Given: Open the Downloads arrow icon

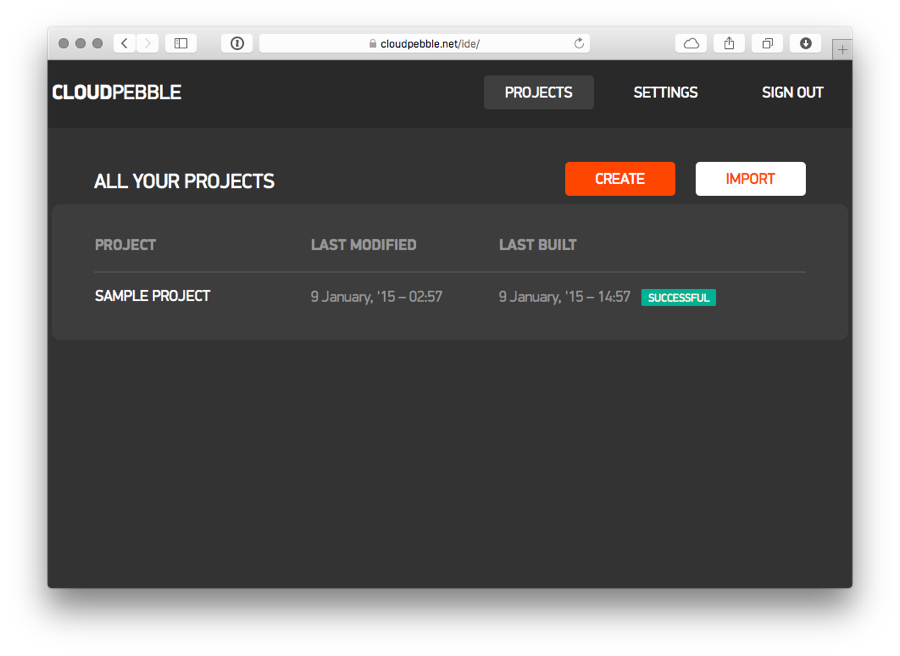Looking at the screenshot, I should [805, 44].
